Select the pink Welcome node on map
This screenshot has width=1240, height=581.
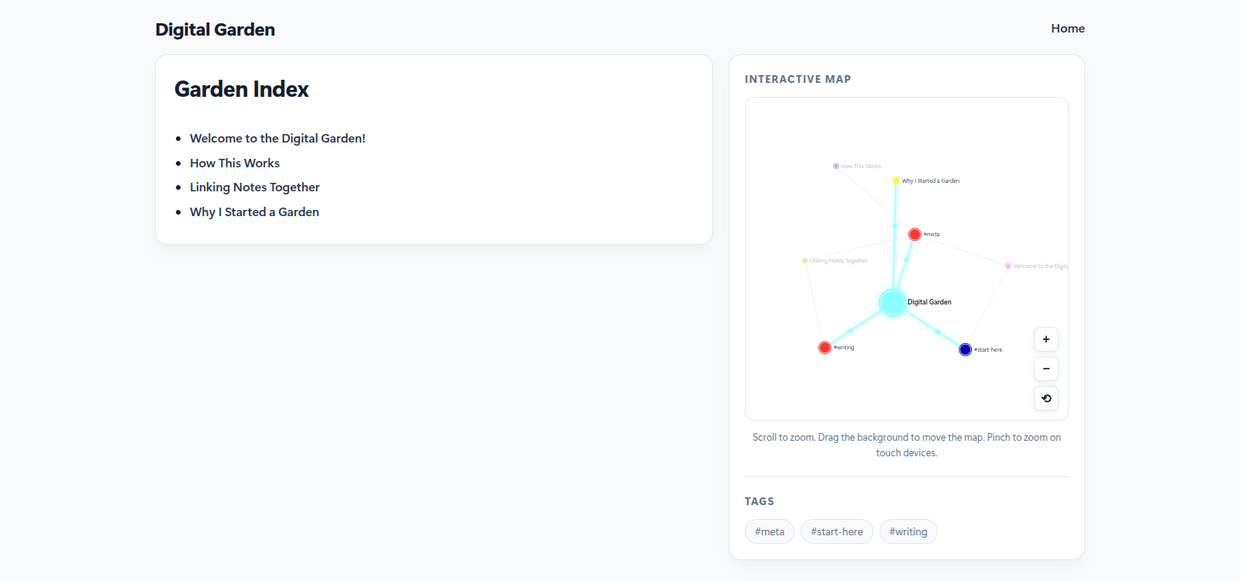tap(1008, 266)
